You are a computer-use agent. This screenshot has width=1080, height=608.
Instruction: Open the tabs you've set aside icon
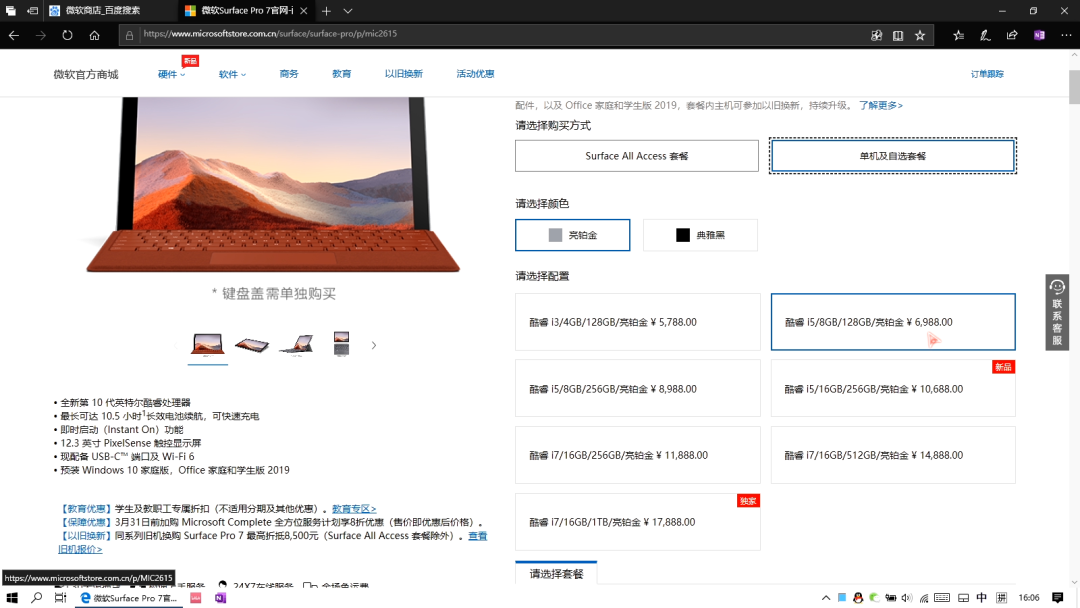point(10,10)
